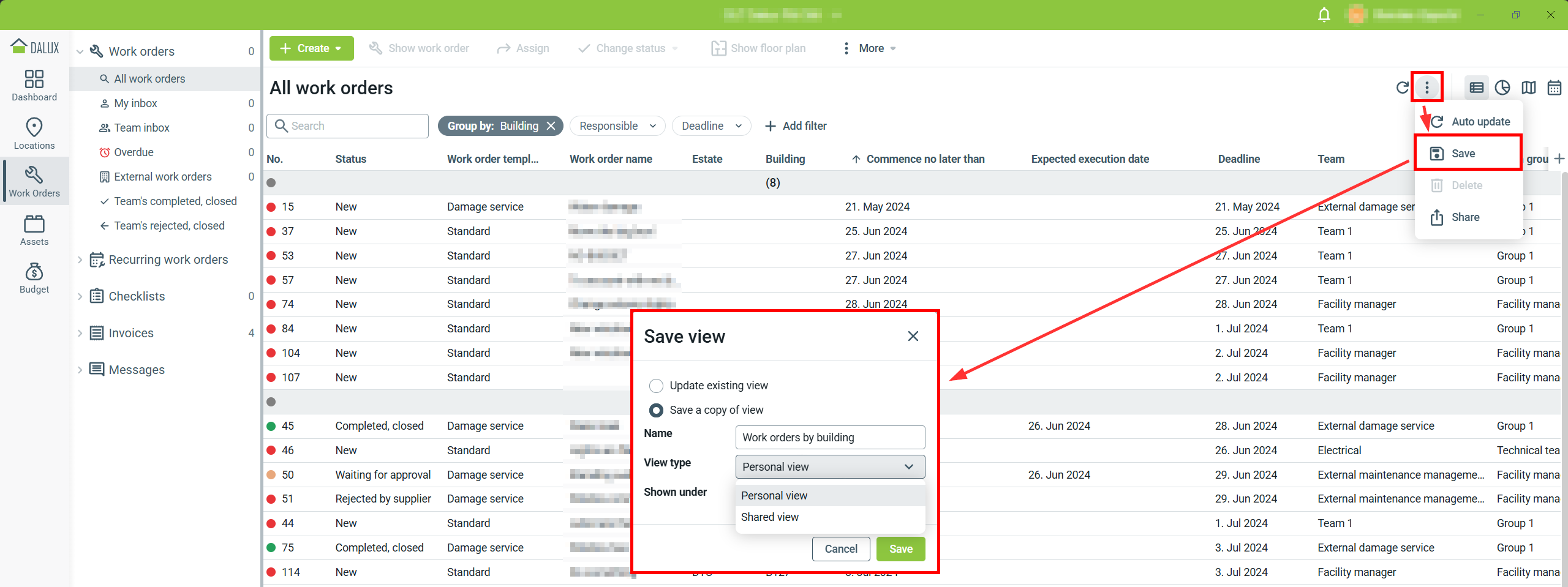1568x587 pixels.
Task: Click Cancel in the Save view dialog
Action: pos(840,549)
